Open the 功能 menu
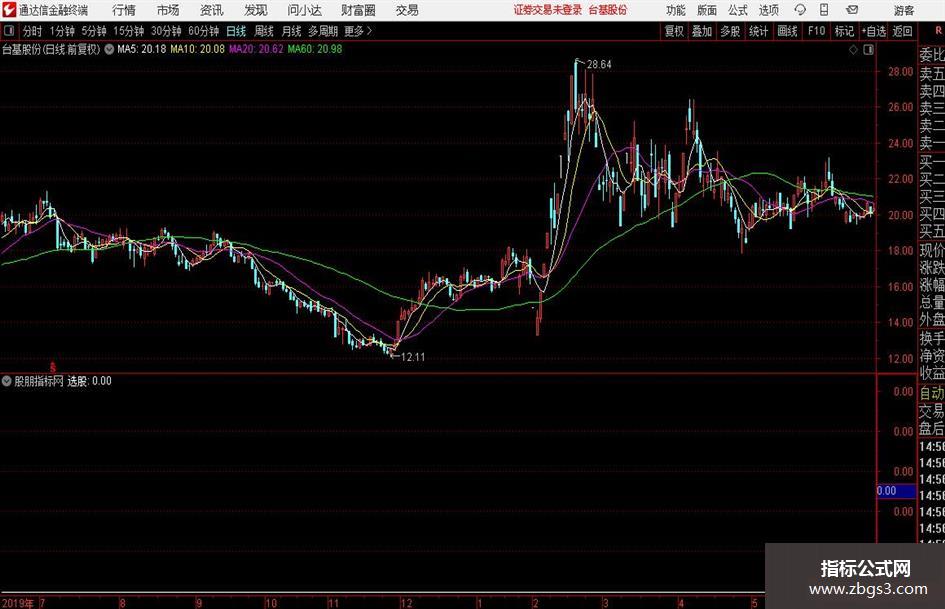The image size is (945, 609). point(676,10)
